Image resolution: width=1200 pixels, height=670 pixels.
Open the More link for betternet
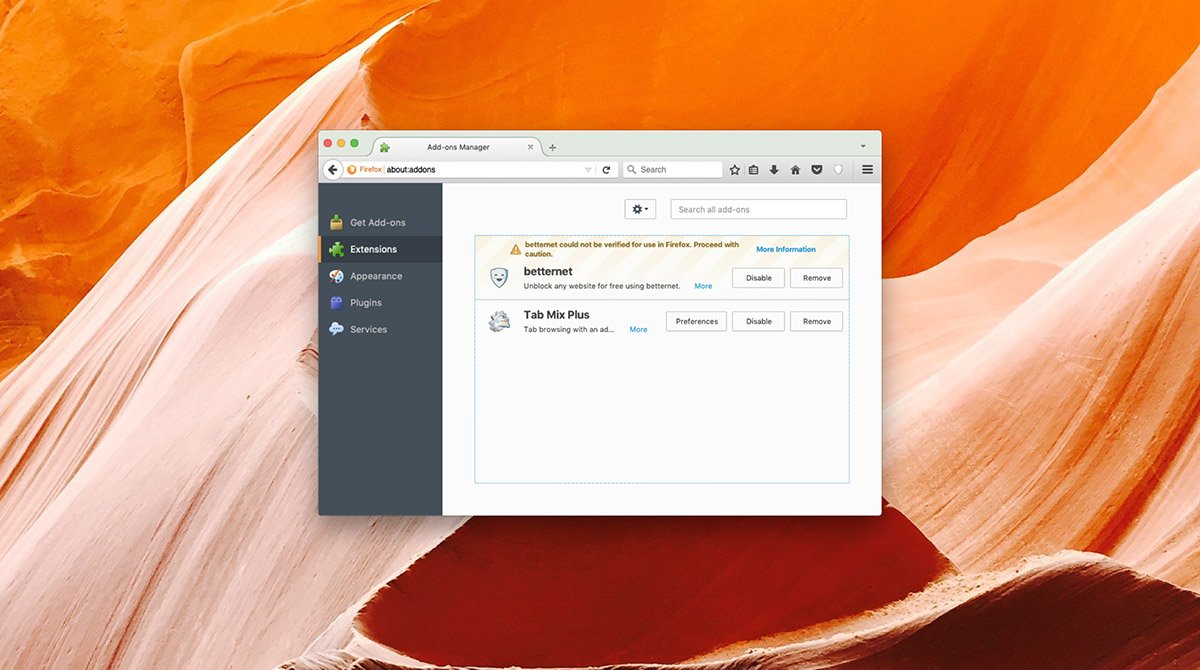(x=703, y=286)
